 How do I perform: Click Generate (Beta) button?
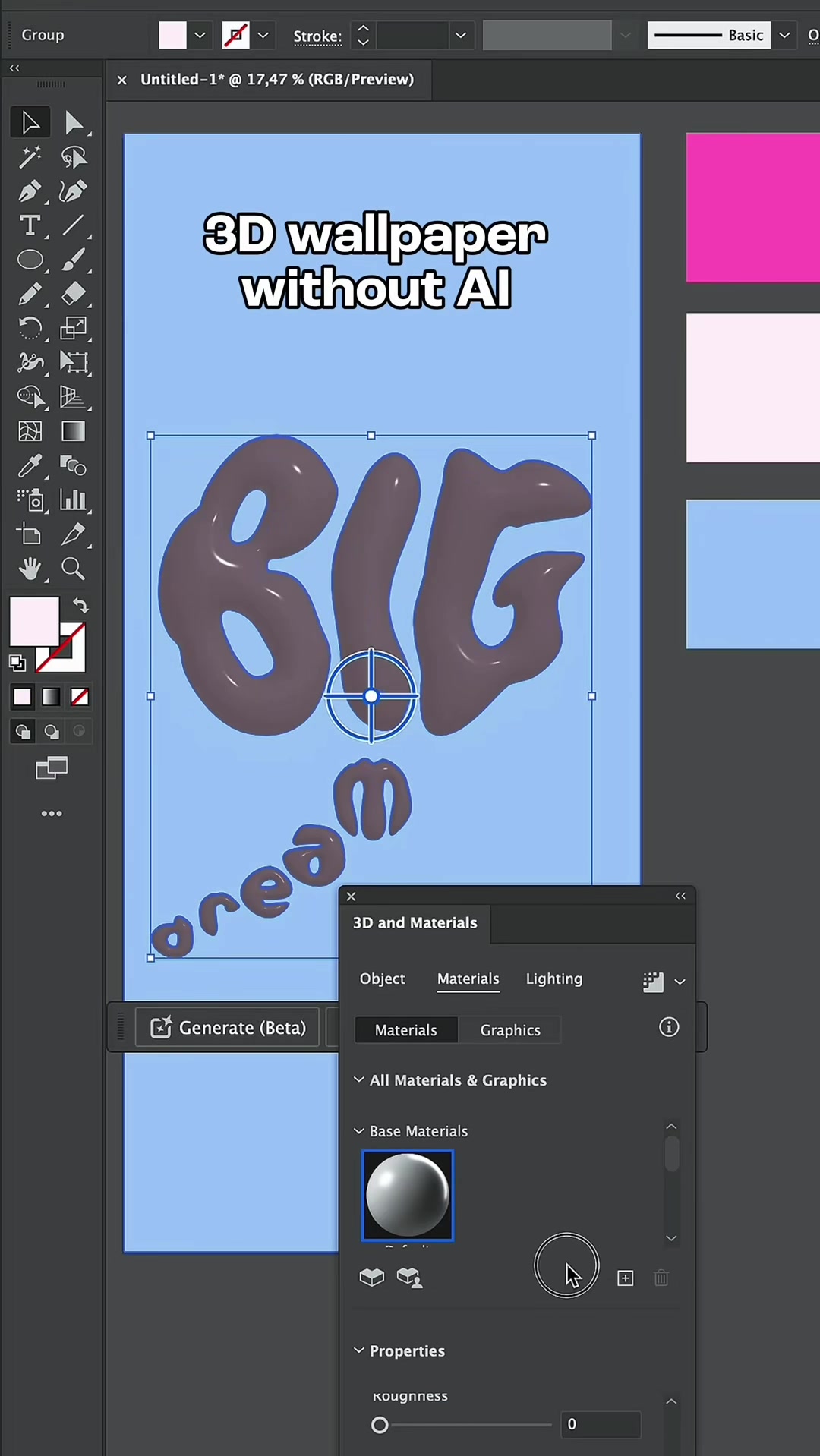(x=228, y=1027)
